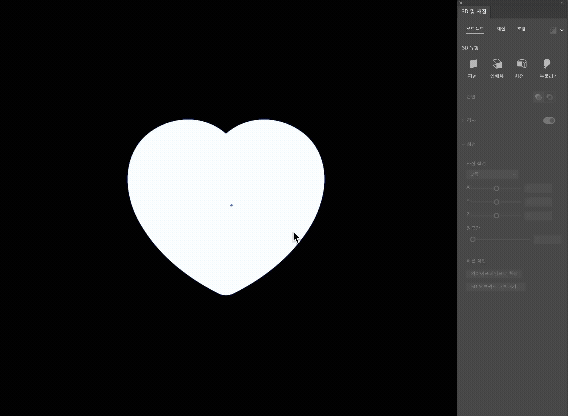Click the Perspective value field
Screen dimensions: 568x416
(x=547, y=240)
